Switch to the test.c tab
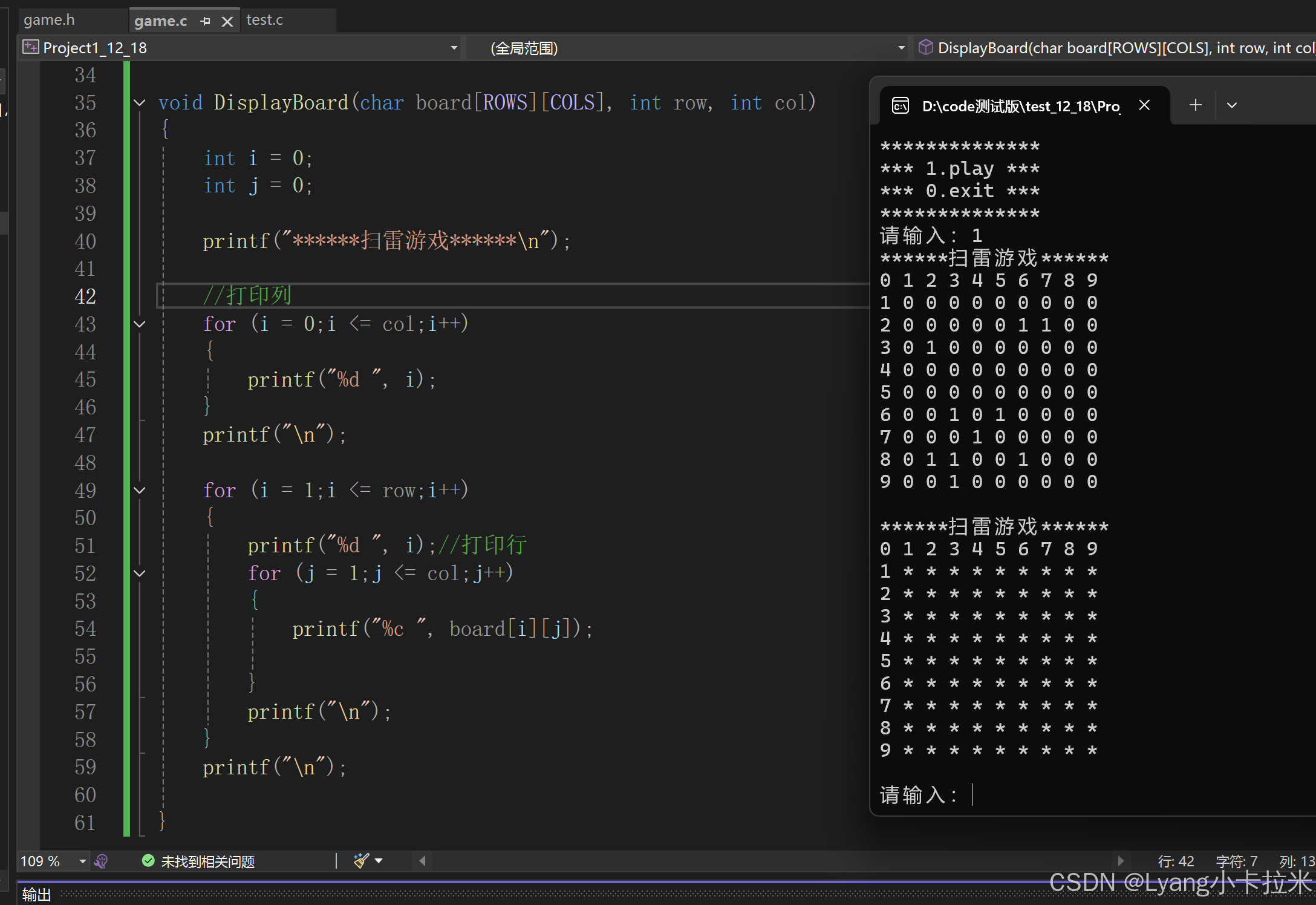This screenshot has width=1316, height=905. click(x=265, y=20)
